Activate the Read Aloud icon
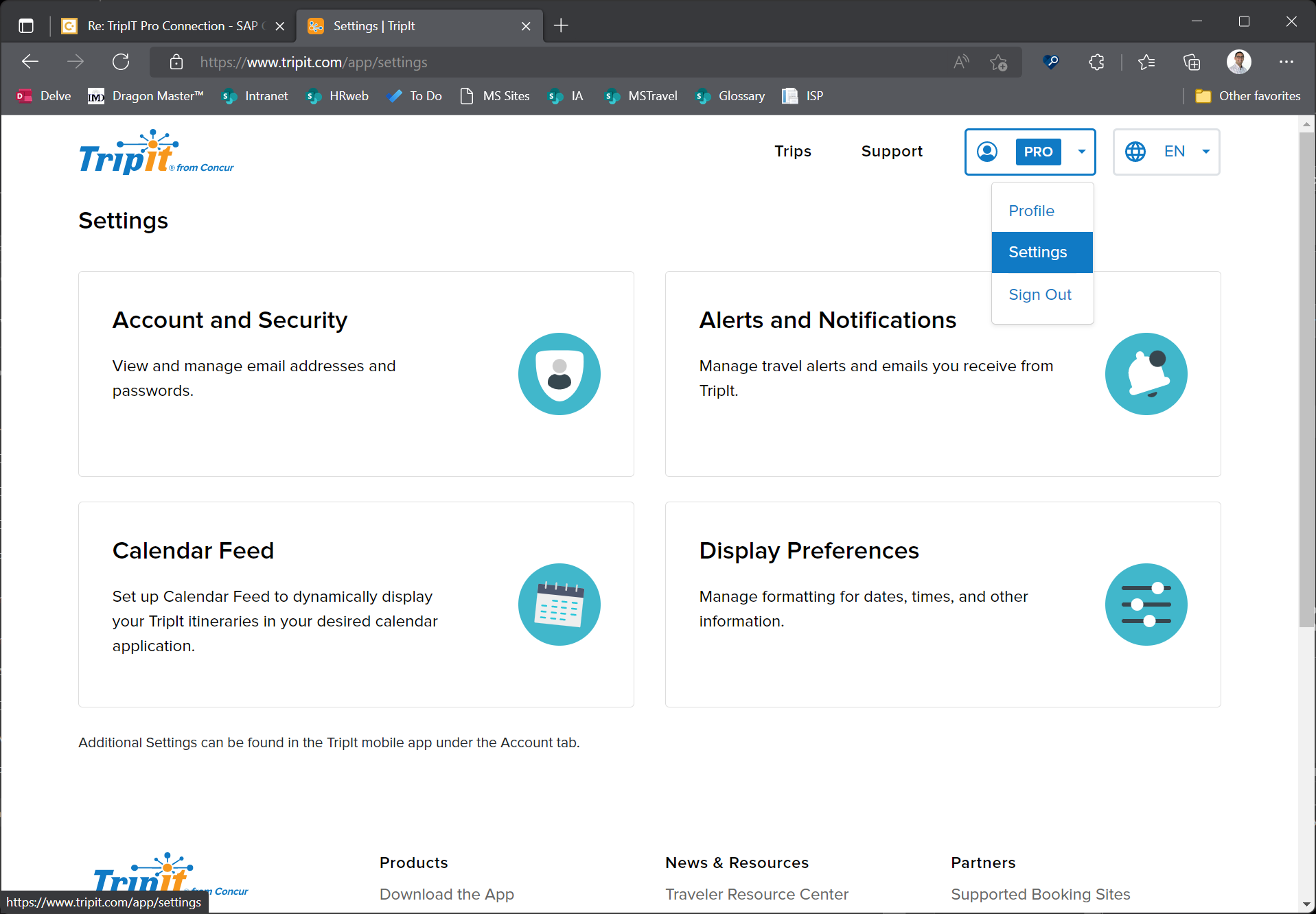This screenshot has width=1316, height=914. (961, 62)
